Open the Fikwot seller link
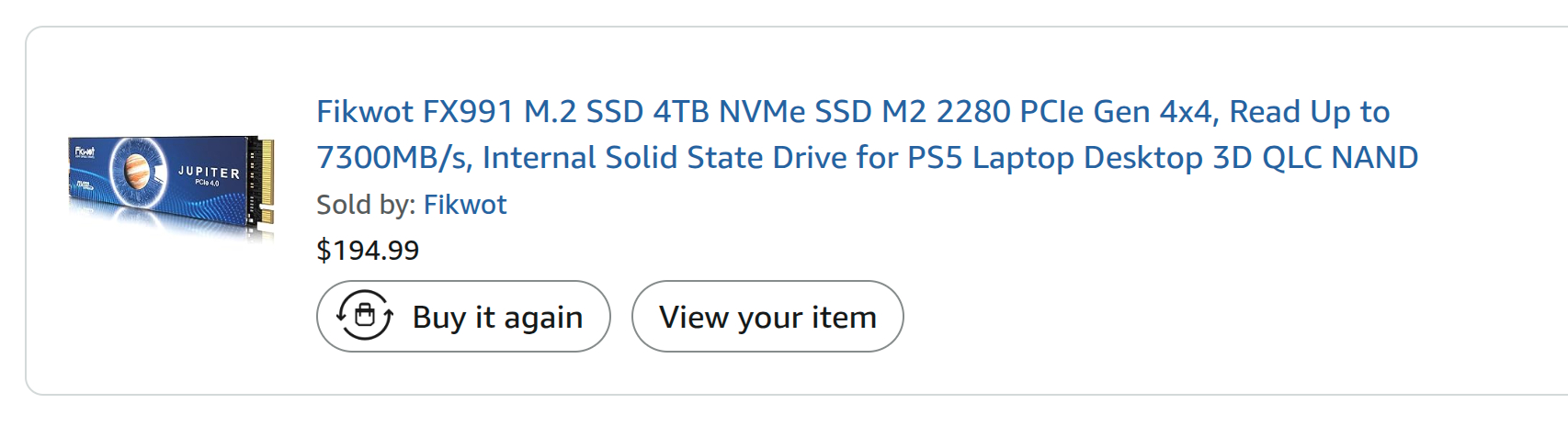The height and width of the screenshot is (437, 1568). (464, 204)
